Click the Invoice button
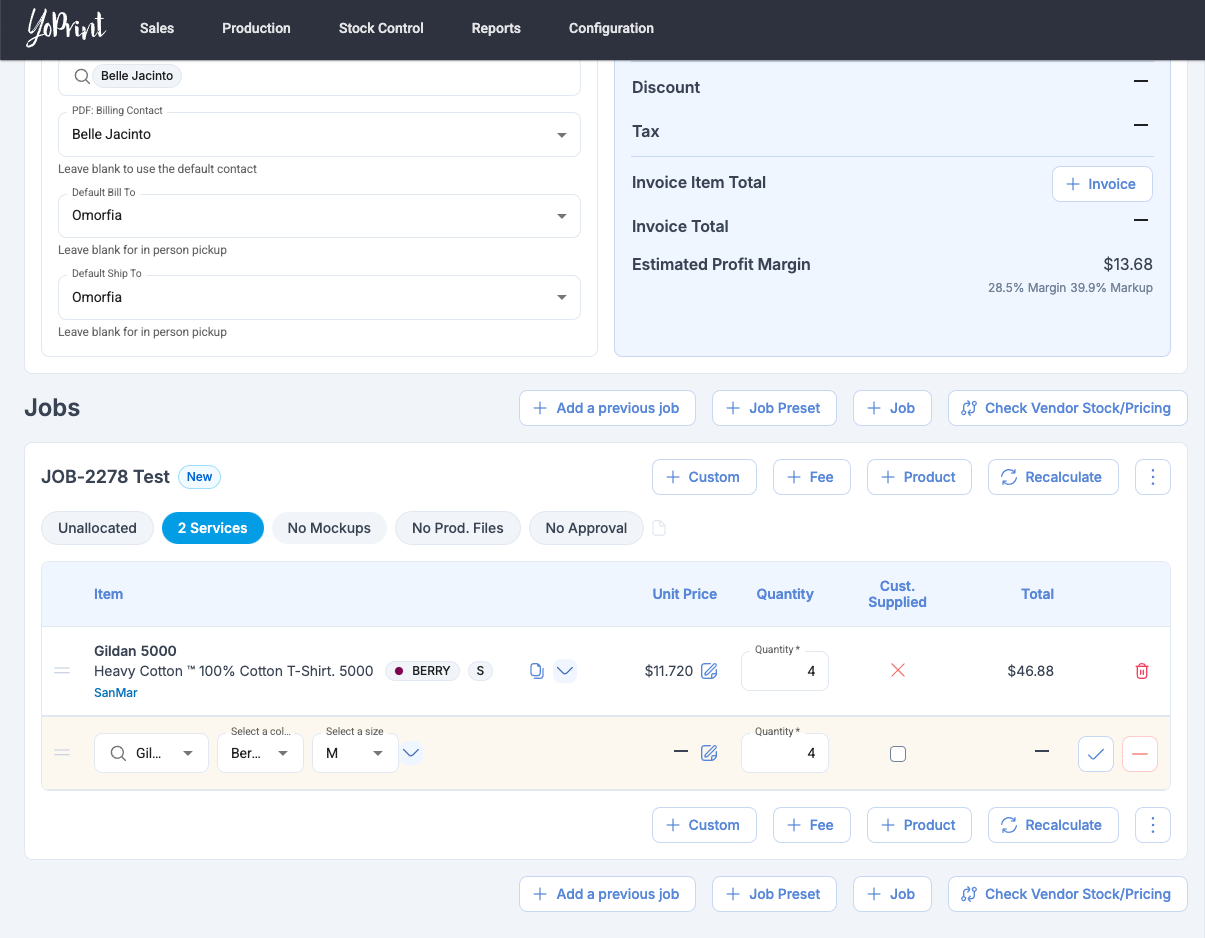This screenshot has width=1205, height=938. [1101, 184]
